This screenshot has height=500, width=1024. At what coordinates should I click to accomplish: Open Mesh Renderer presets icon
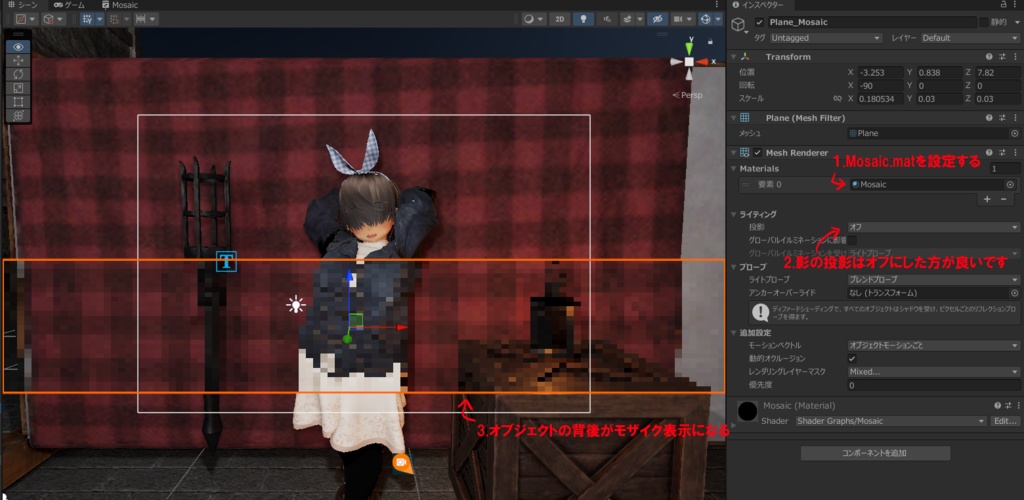pyautogui.click(x=1002, y=153)
